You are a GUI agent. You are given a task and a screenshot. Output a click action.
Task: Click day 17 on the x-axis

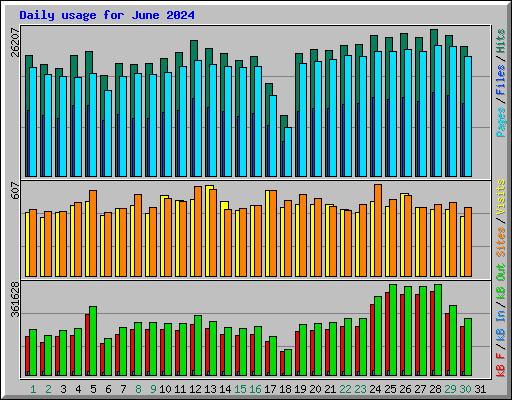pos(270,389)
